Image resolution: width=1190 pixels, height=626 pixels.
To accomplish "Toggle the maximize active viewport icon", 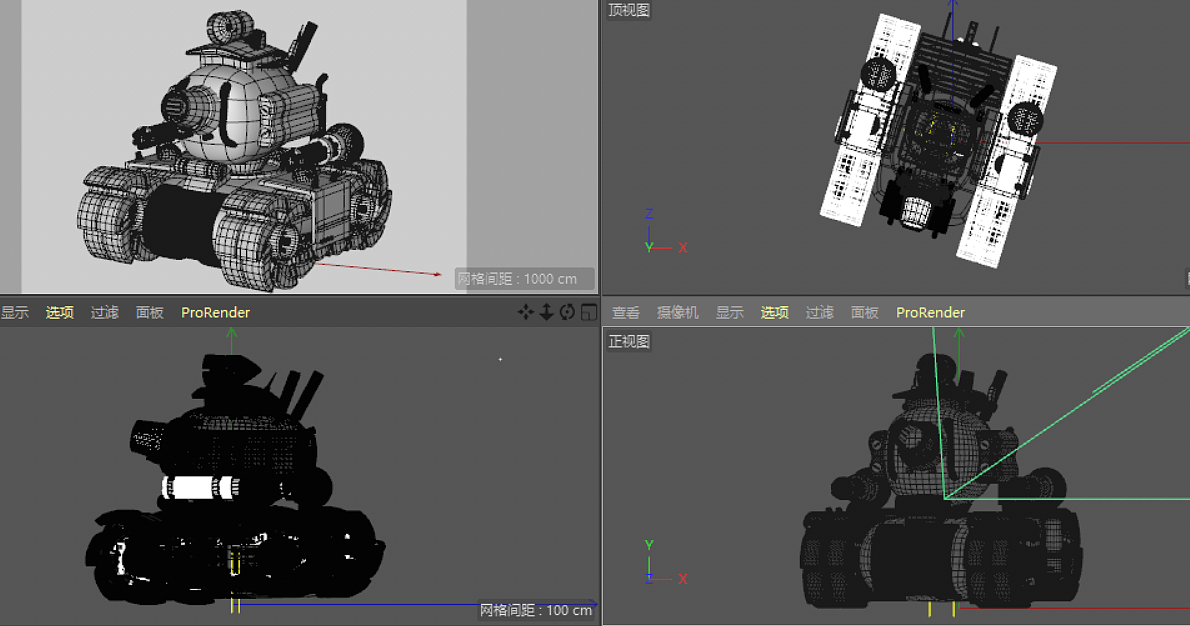I will [589, 312].
